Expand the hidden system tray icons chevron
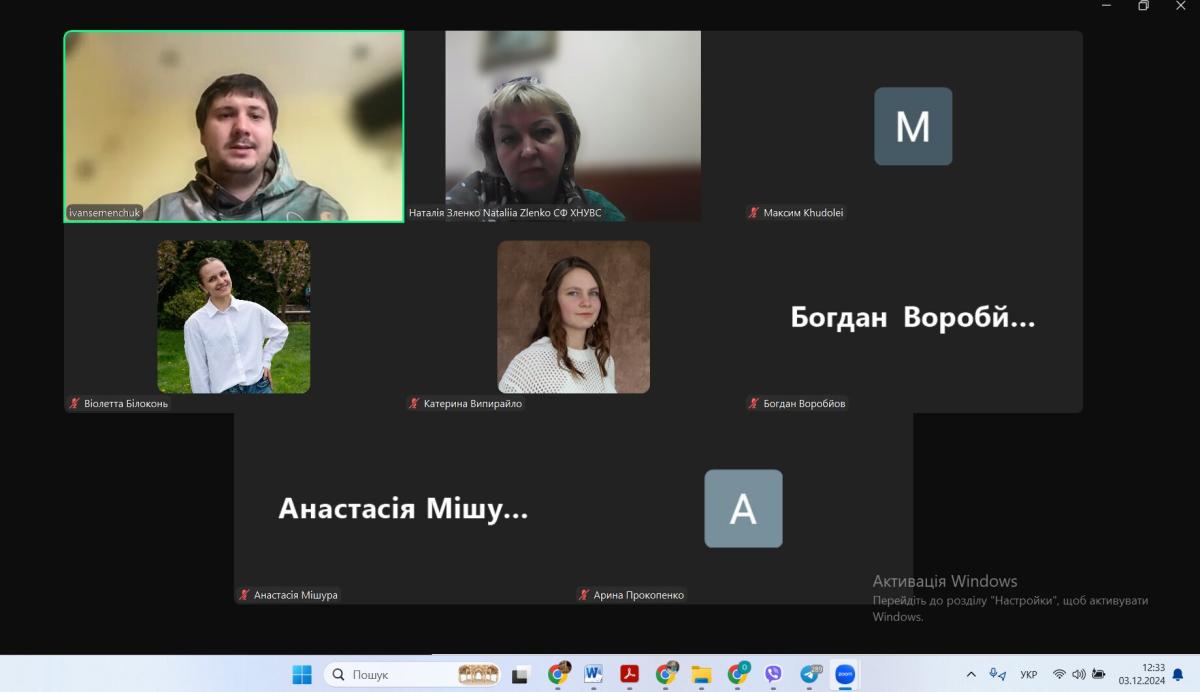 point(970,674)
